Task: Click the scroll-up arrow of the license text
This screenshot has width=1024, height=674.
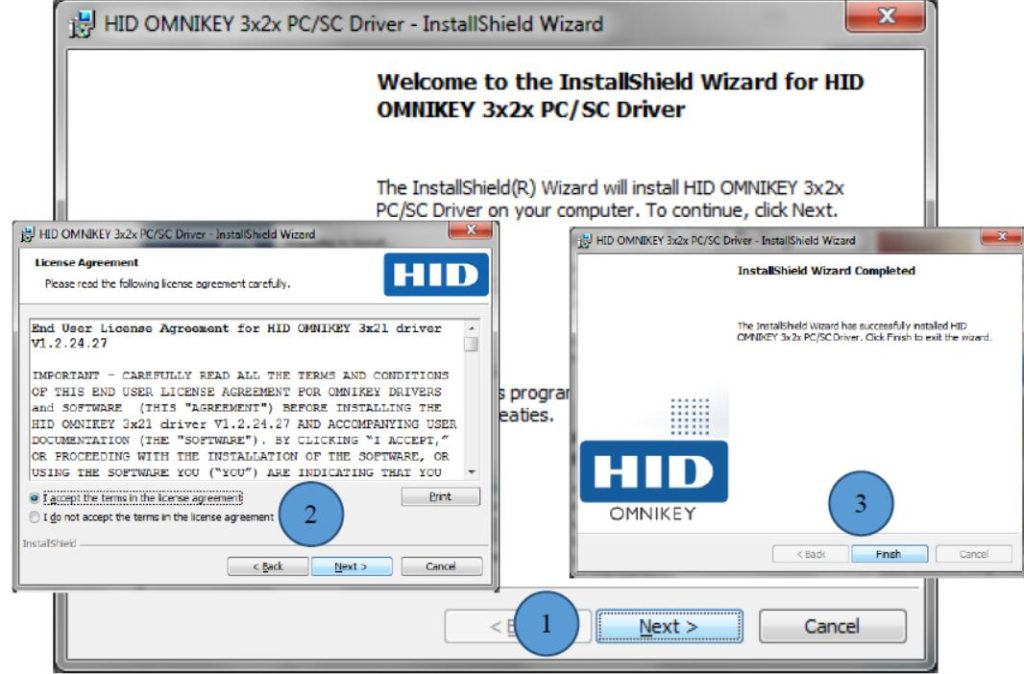Action: coord(472,327)
